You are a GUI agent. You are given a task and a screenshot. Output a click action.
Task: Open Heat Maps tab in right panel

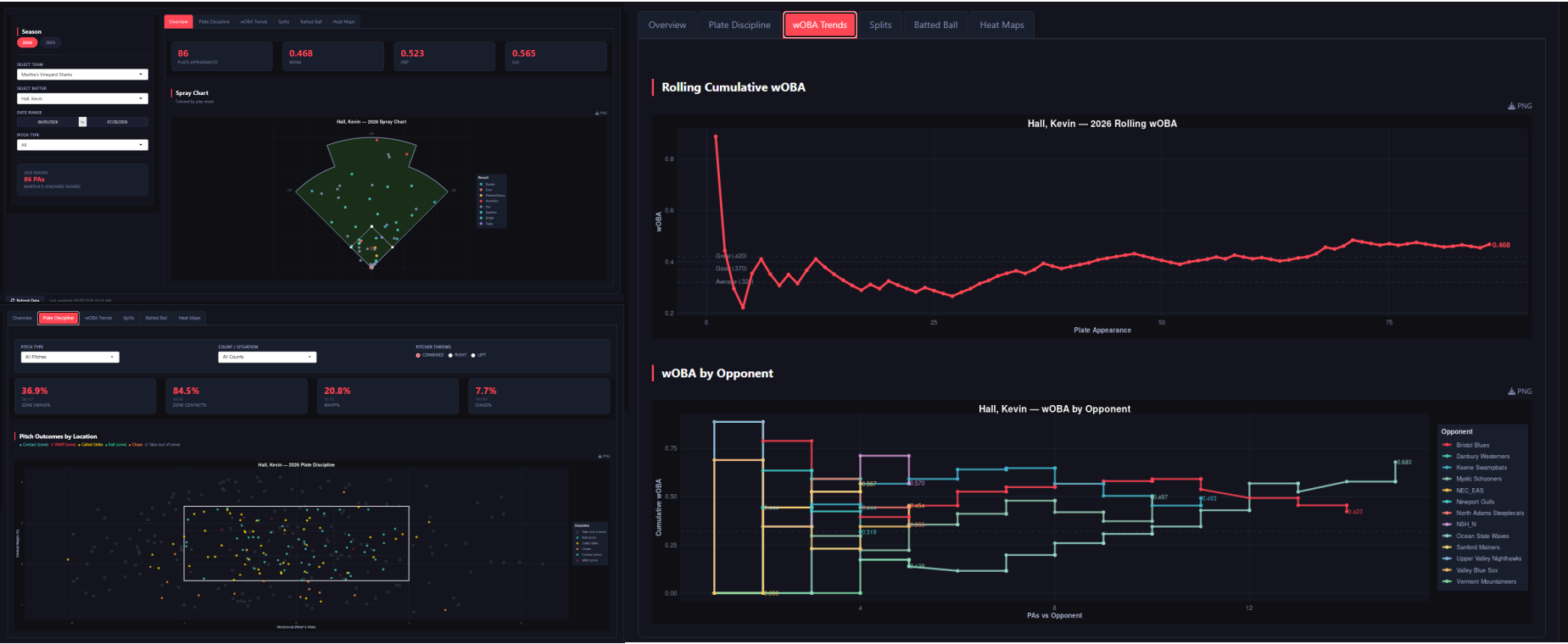1002,25
